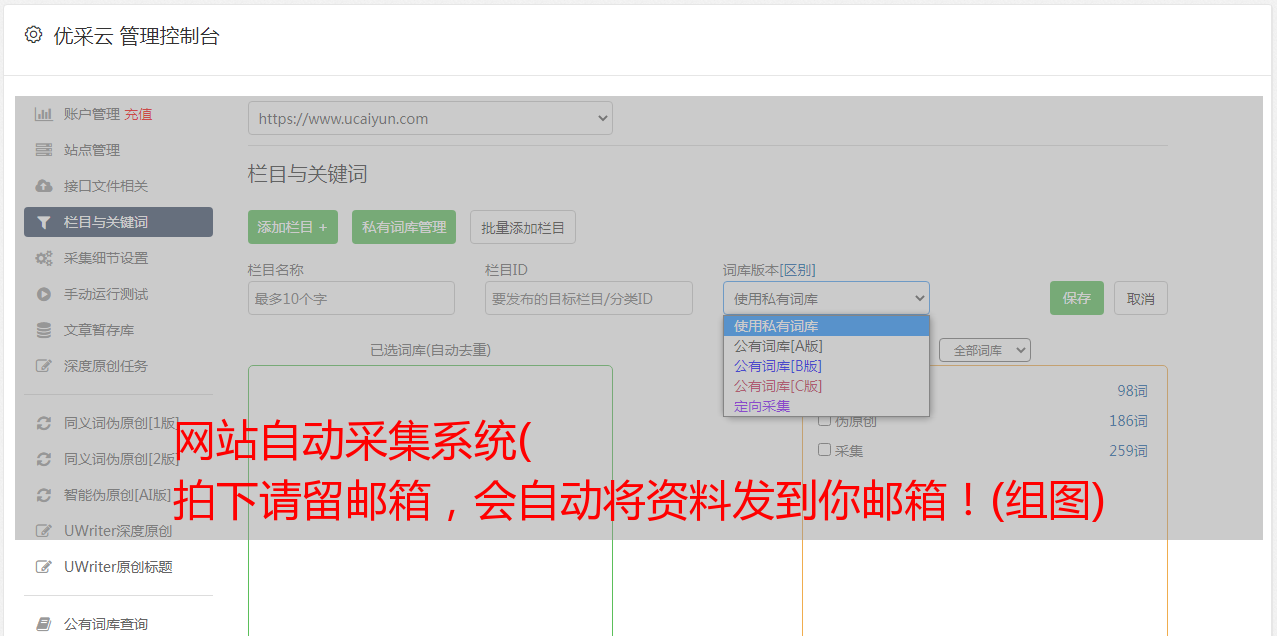Click the server icon for 站点管理

click(x=44, y=150)
